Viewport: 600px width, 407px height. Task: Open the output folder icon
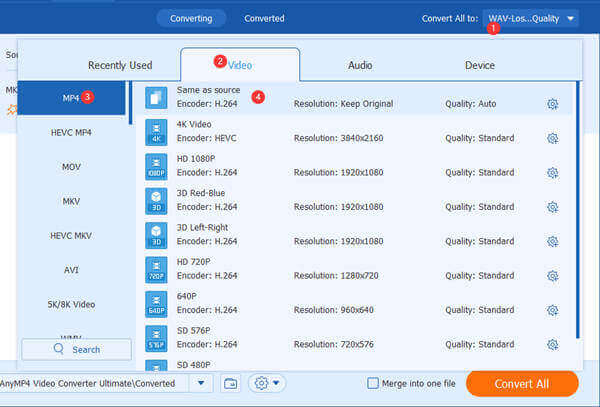tap(230, 383)
